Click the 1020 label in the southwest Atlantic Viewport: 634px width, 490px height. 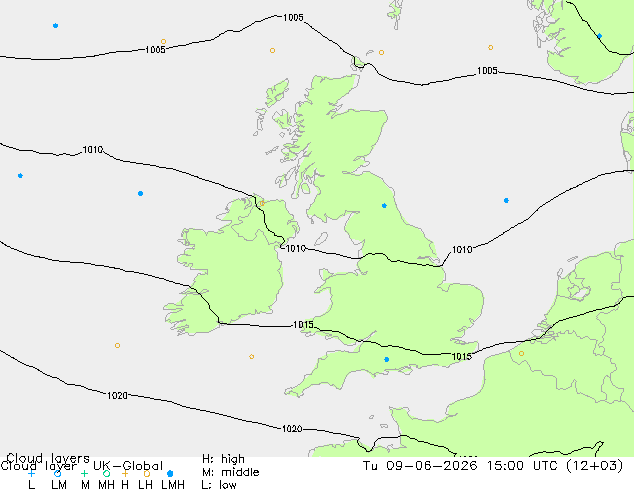click(117, 395)
